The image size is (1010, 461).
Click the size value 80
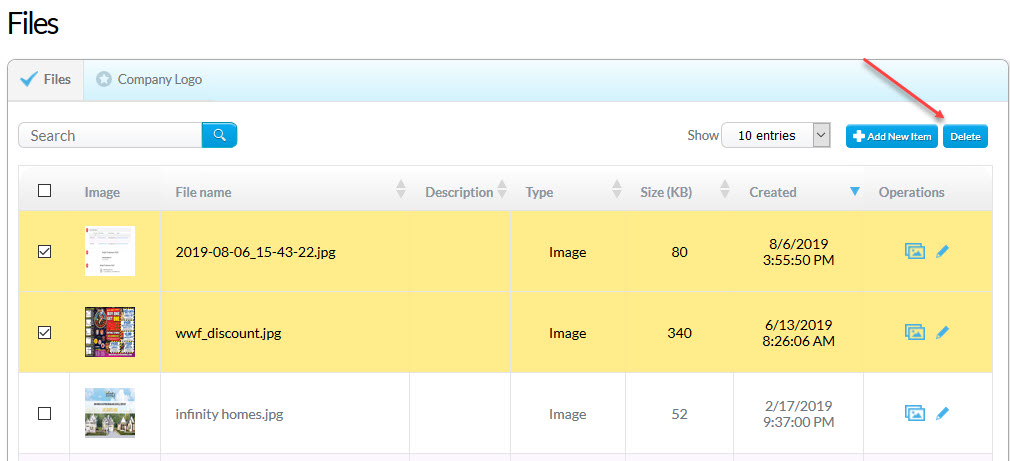coord(680,252)
